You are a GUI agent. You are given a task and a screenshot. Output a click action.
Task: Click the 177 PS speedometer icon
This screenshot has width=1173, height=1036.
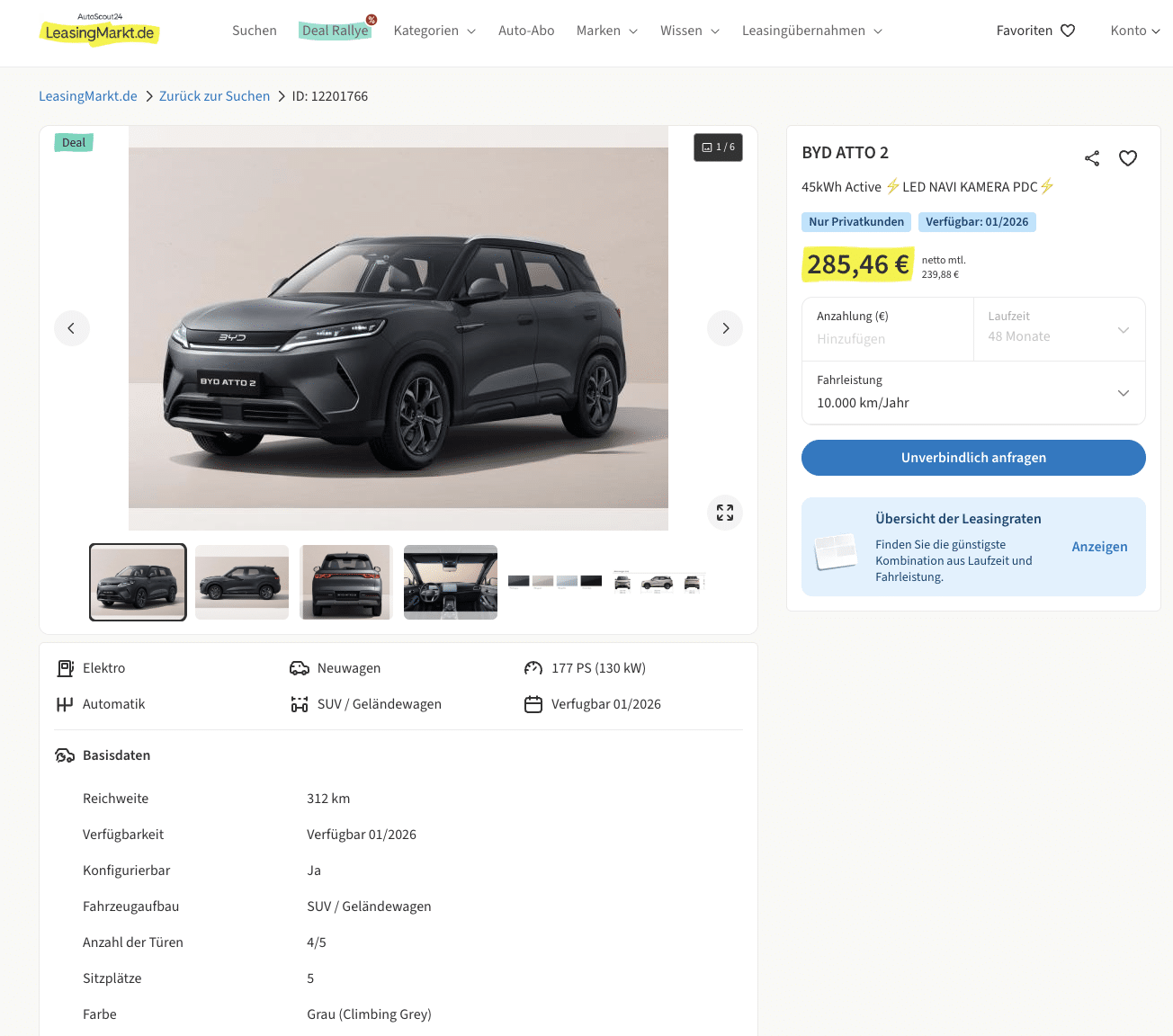pyautogui.click(x=533, y=668)
